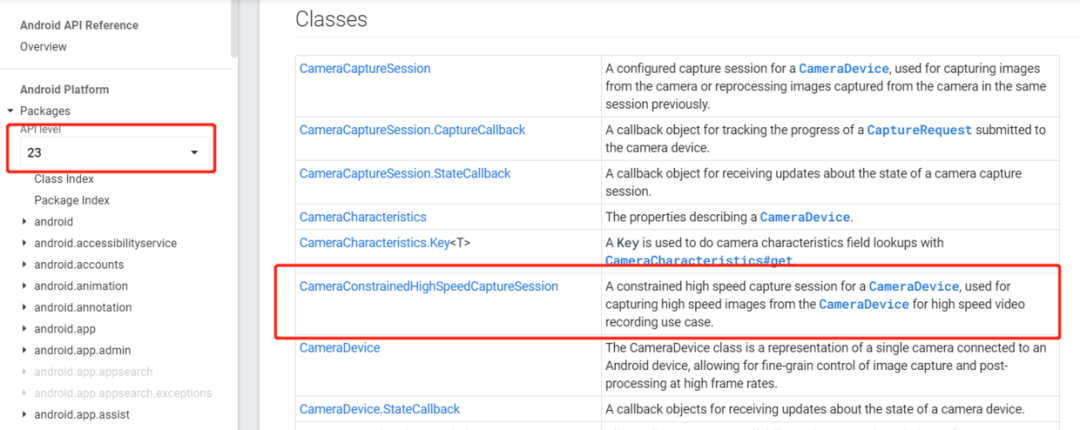Open CameraCaptureSession.StateCallback link

[405, 173]
